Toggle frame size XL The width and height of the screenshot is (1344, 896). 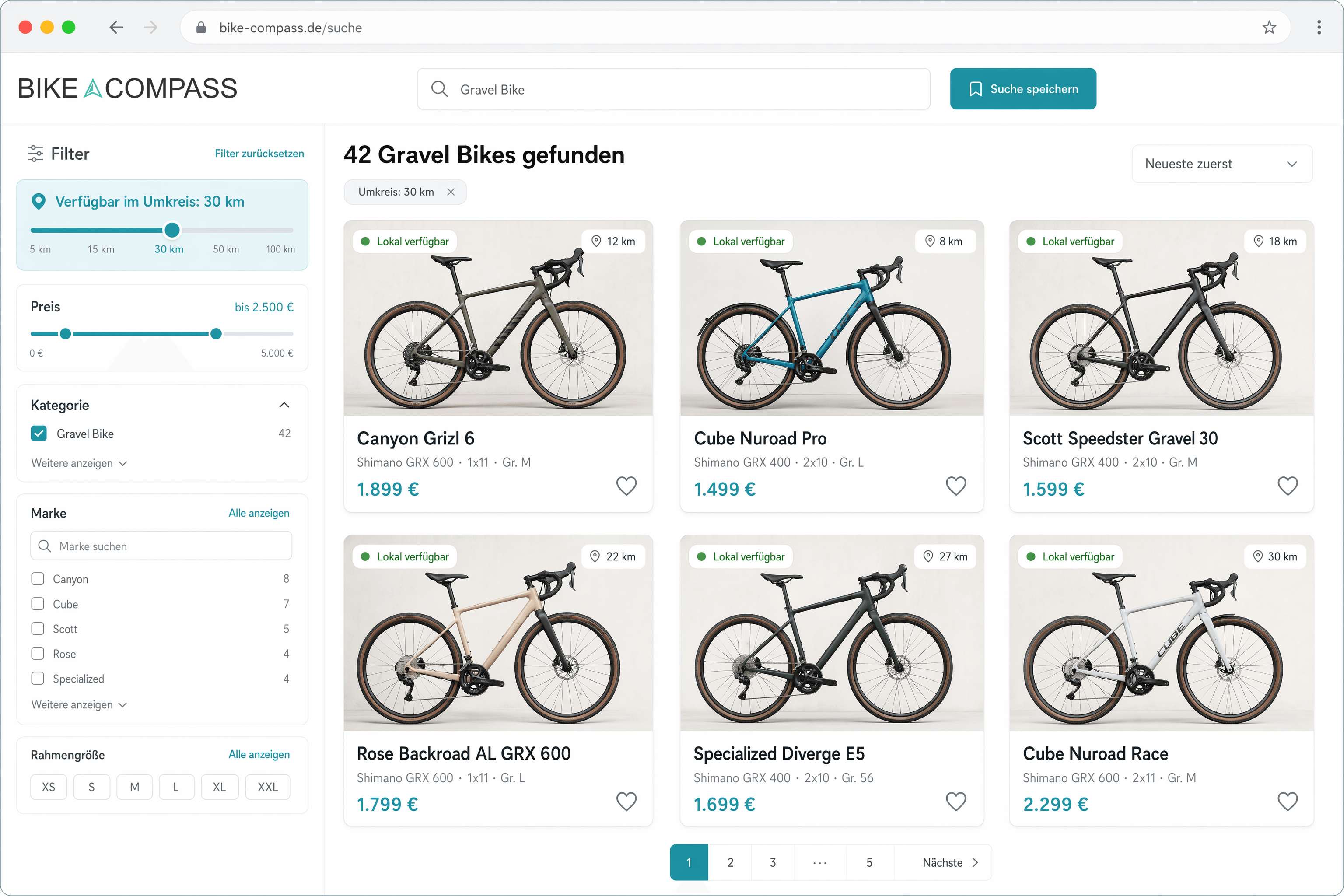pyautogui.click(x=220, y=787)
